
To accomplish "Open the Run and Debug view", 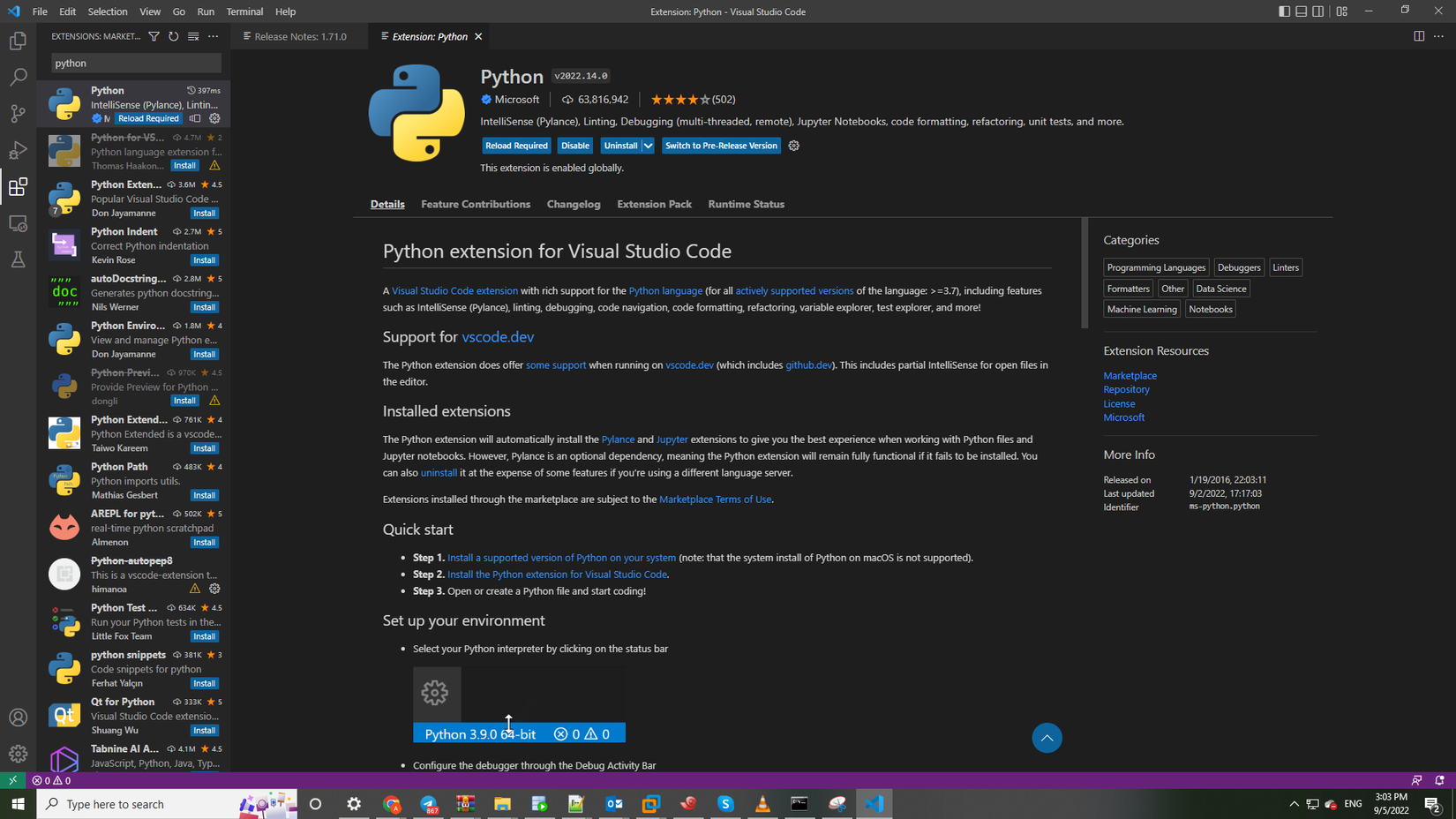I will click(18, 150).
